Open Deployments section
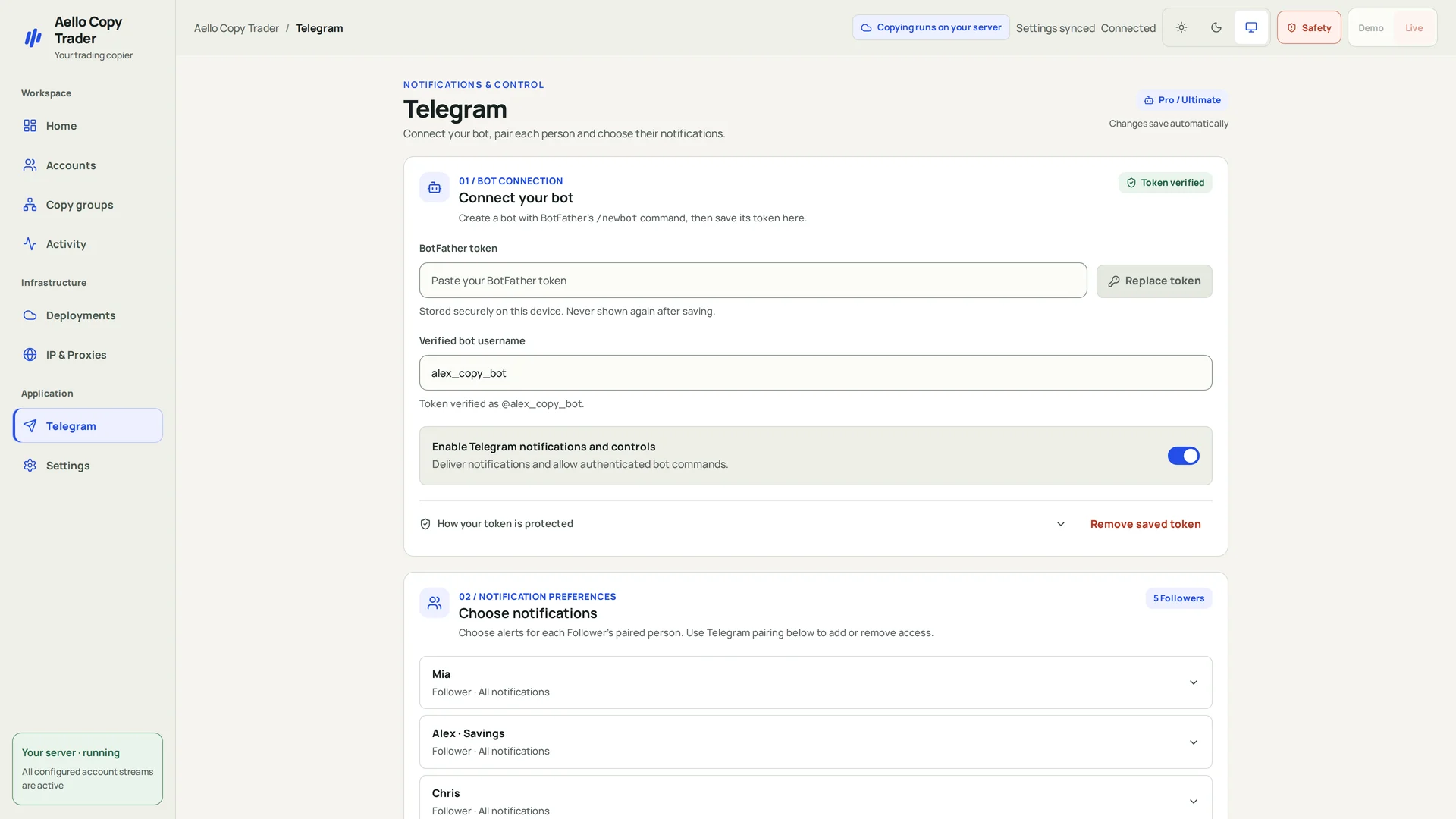Viewport: 1456px width, 819px height. point(87,315)
